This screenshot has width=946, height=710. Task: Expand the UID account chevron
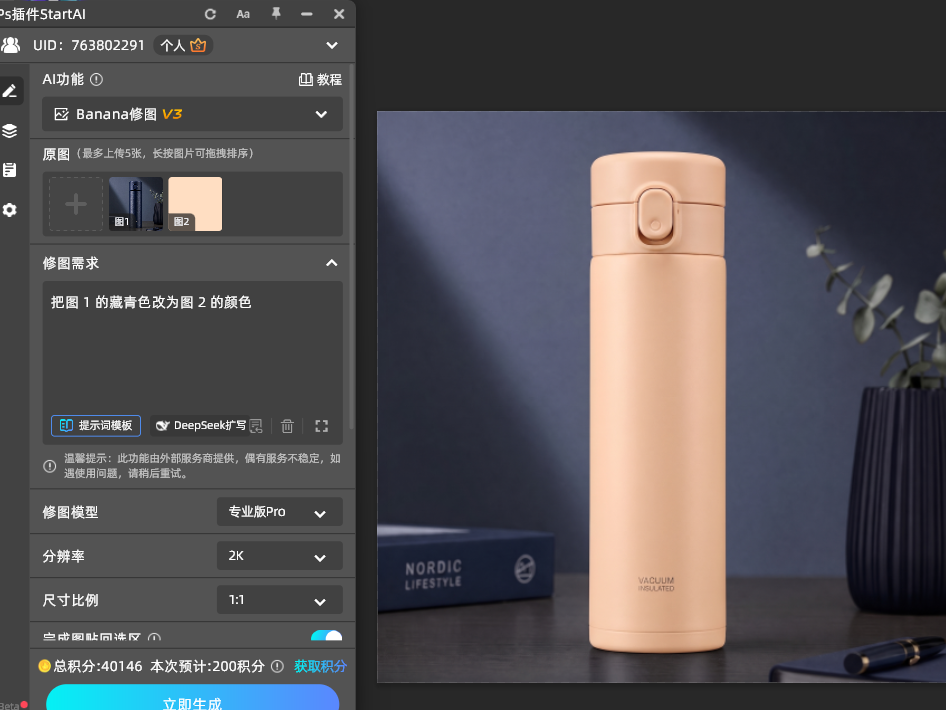tap(332, 45)
